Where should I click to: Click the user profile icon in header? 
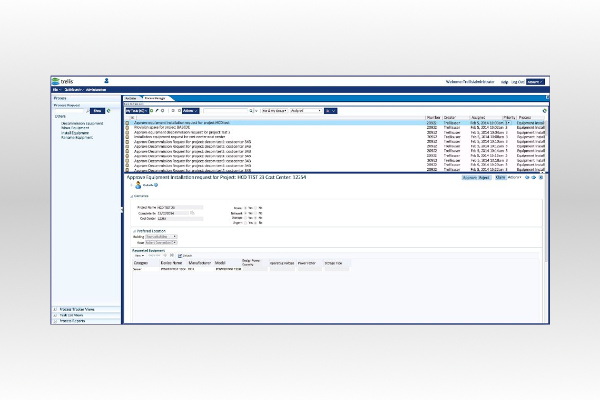tap(106, 81)
